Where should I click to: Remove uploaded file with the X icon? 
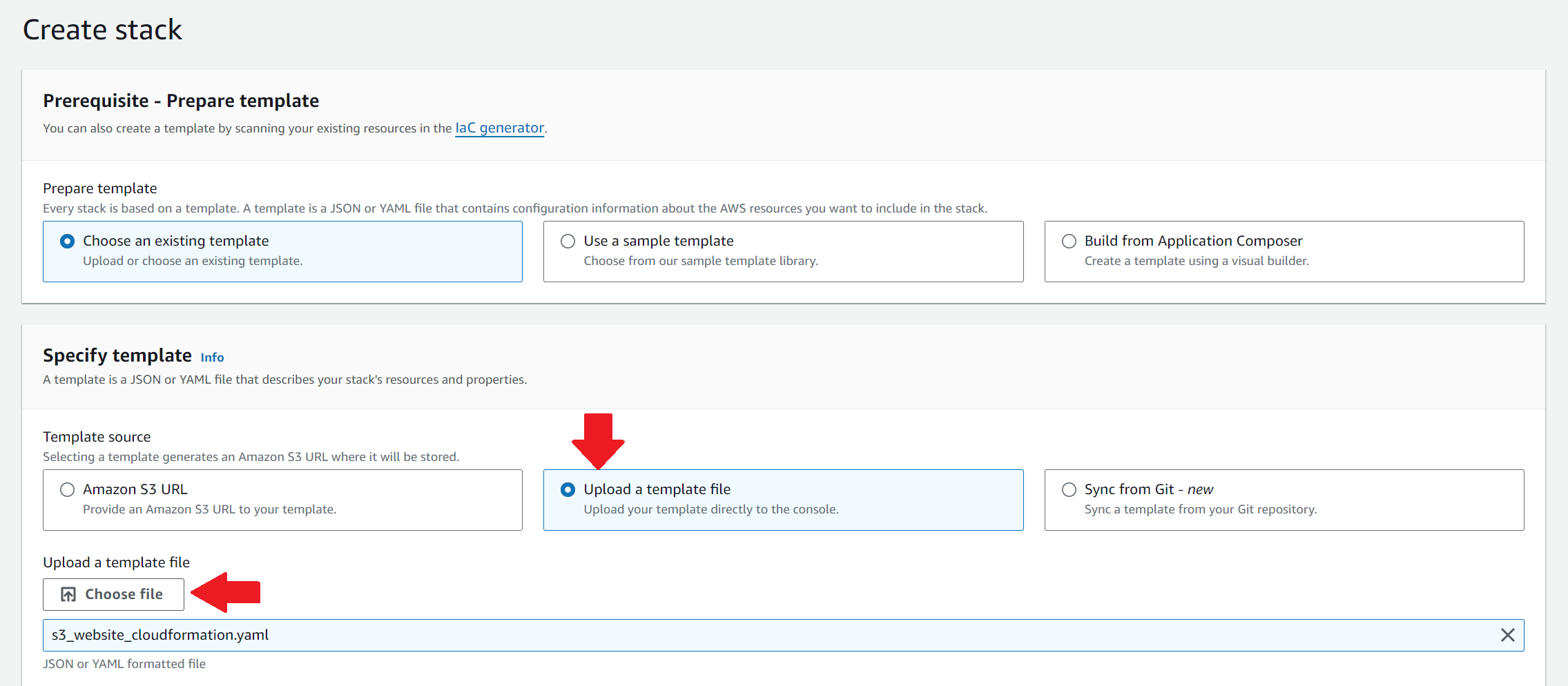[1507, 635]
